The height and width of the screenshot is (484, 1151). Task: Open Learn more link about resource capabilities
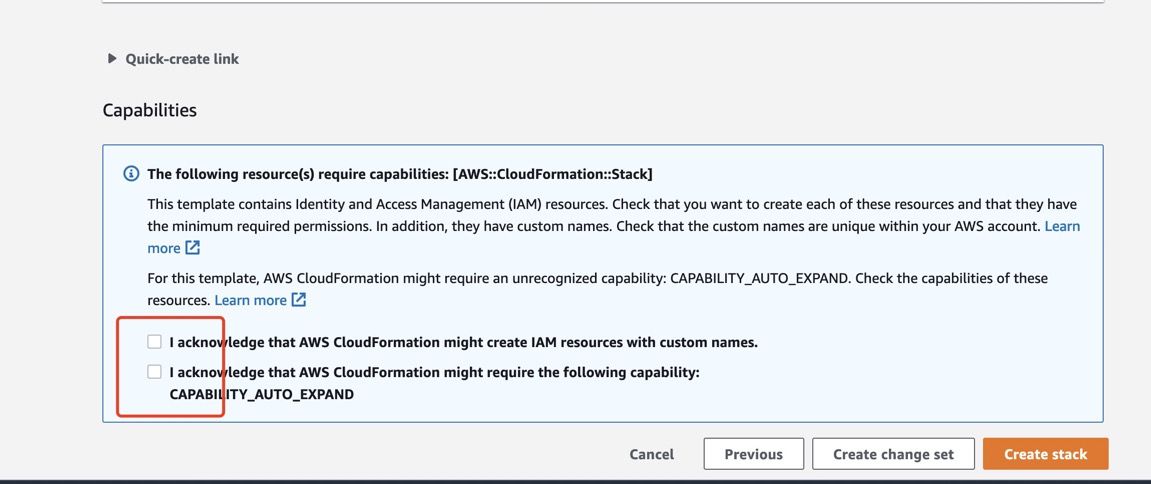[250, 300]
